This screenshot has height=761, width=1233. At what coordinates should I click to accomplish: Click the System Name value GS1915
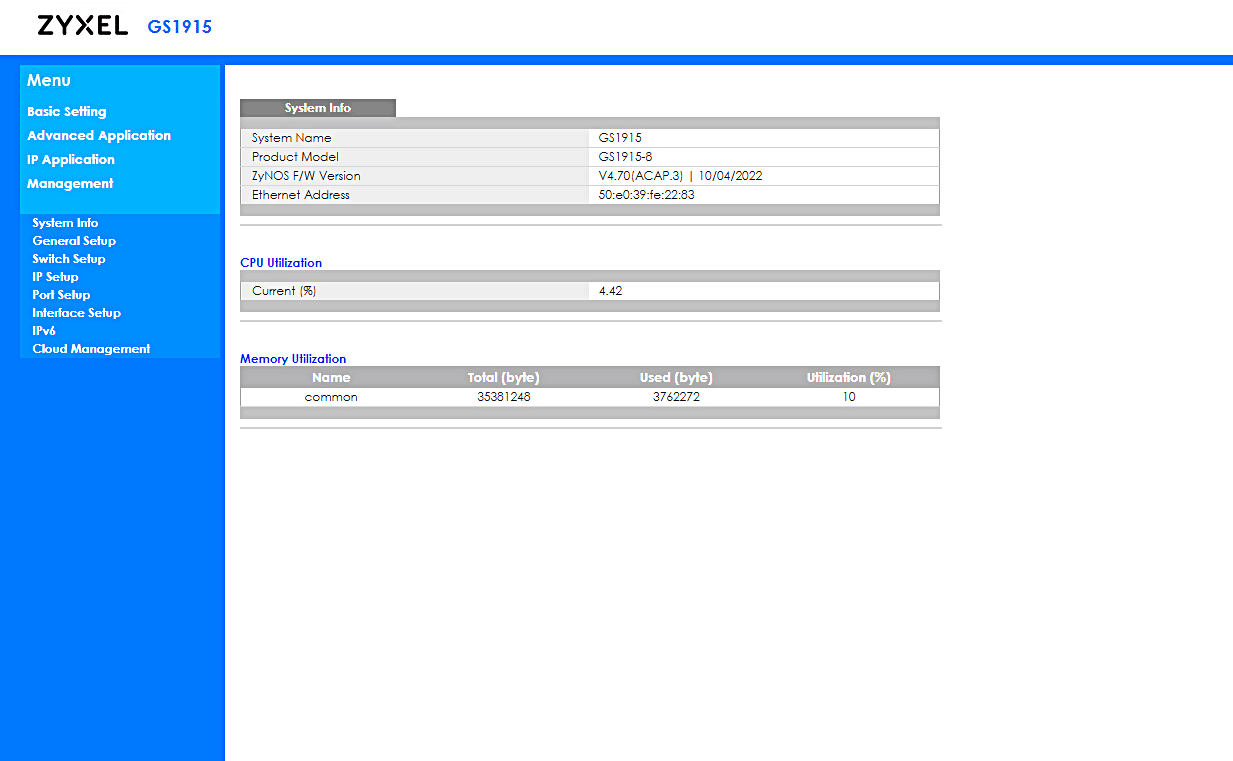point(620,138)
